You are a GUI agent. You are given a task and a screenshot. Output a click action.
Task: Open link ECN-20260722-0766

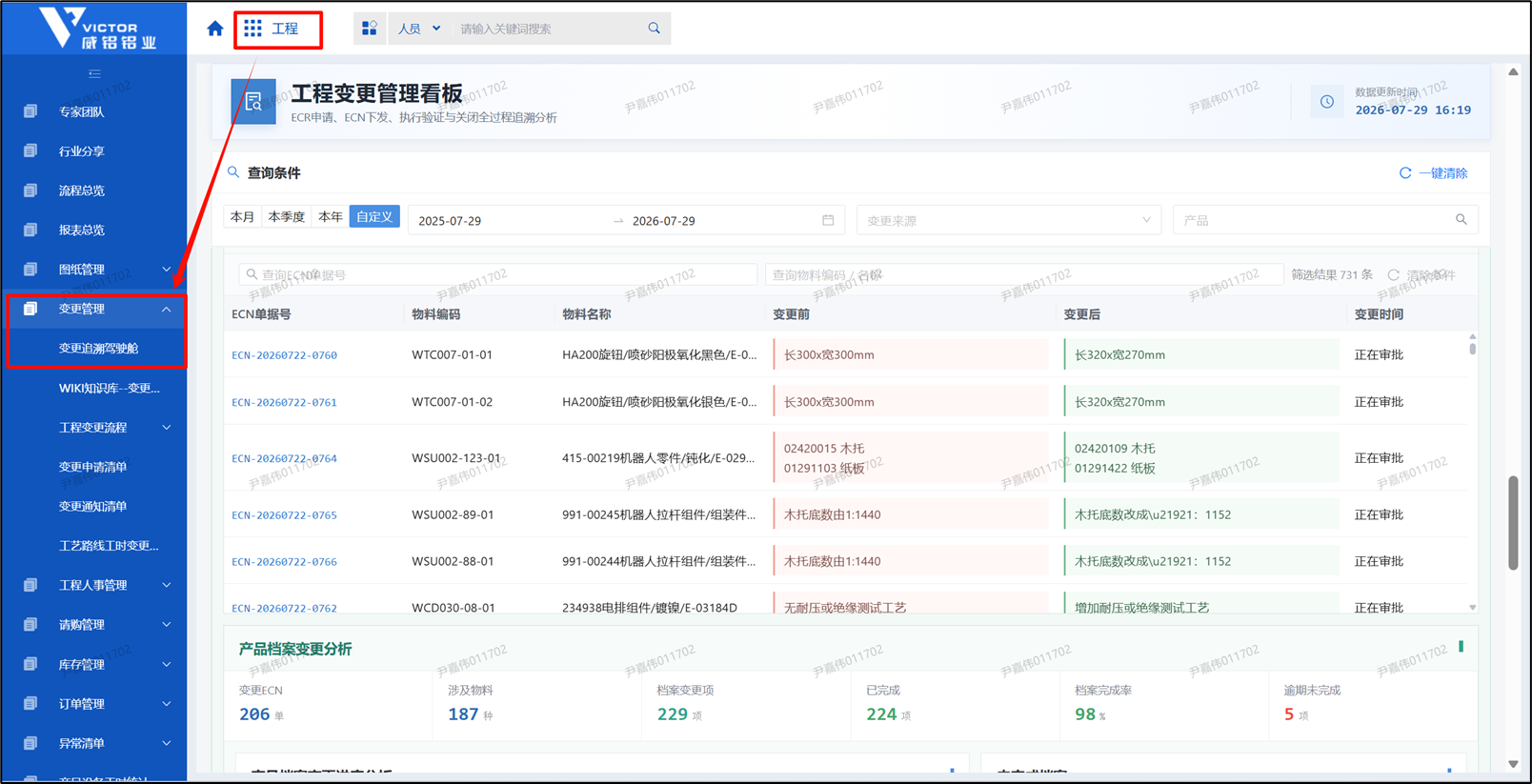click(x=284, y=562)
